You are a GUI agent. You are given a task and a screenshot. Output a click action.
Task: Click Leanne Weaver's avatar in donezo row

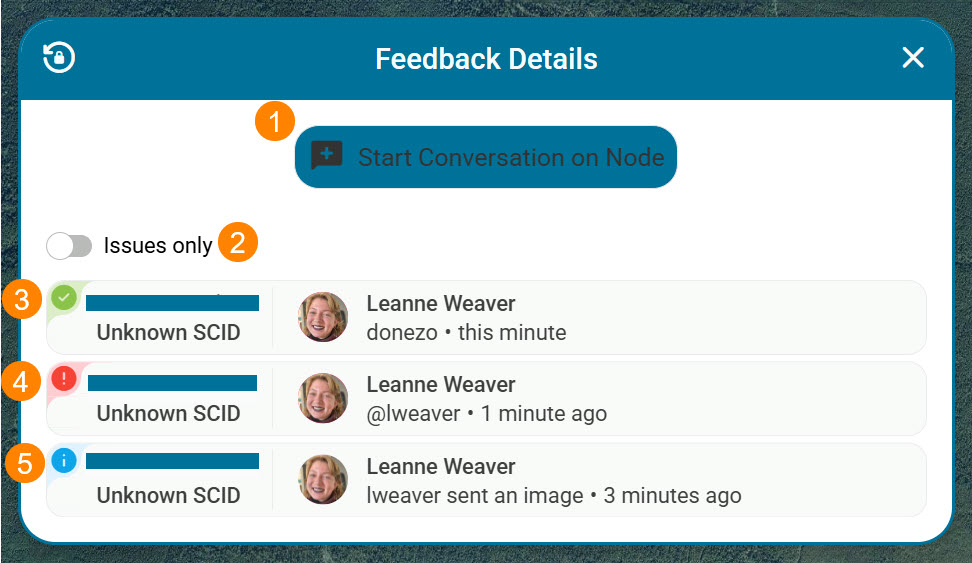323,317
